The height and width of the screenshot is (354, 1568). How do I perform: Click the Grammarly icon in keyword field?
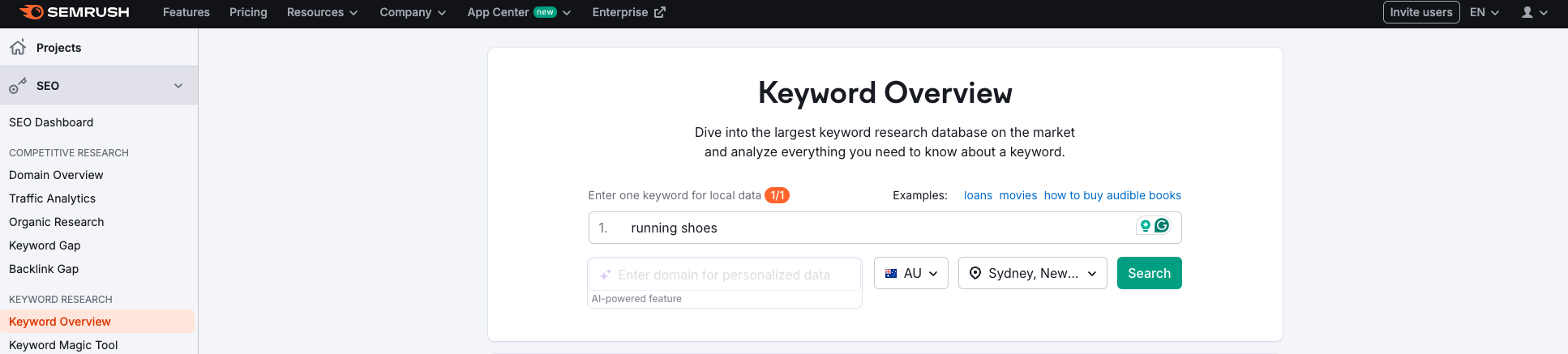click(x=1162, y=226)
